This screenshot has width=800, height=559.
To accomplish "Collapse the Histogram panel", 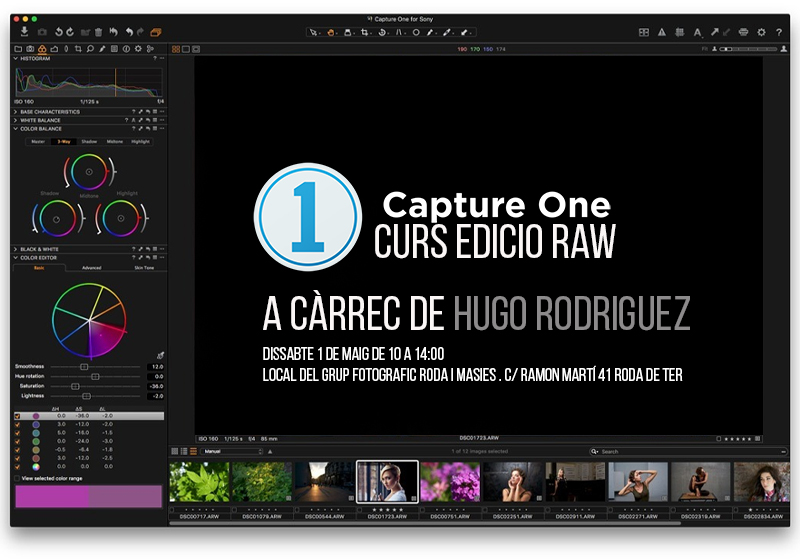I will (x=15, y=59).
